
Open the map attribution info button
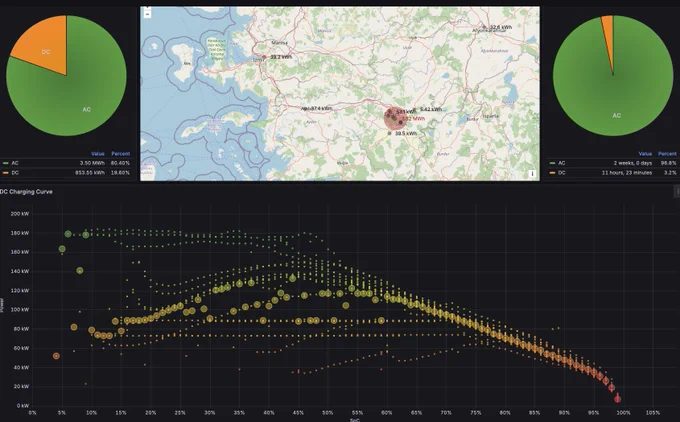click(x=532, y=173)
